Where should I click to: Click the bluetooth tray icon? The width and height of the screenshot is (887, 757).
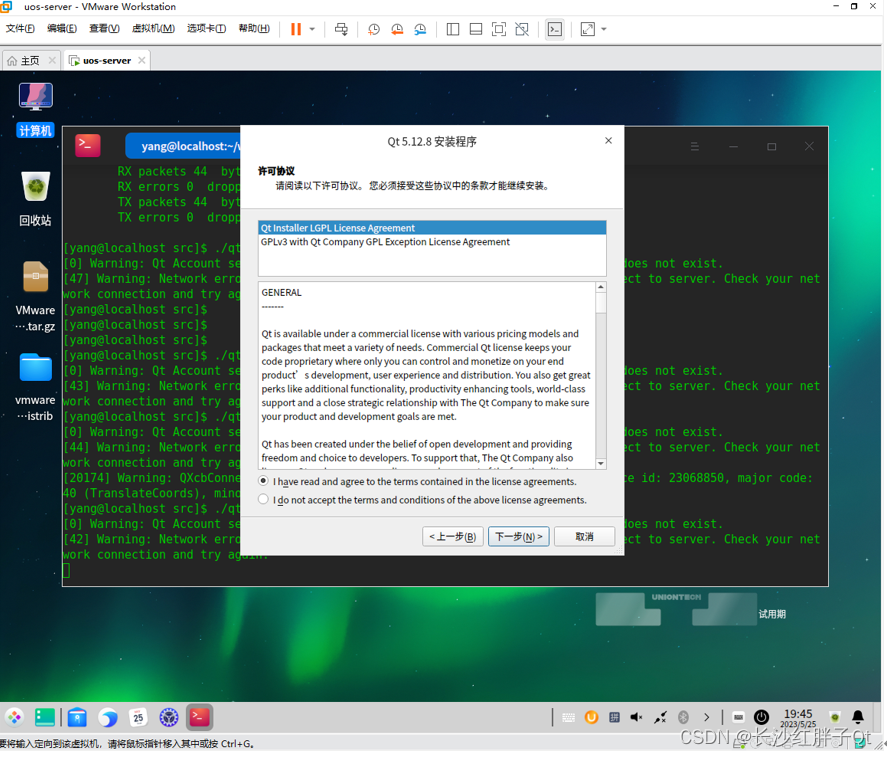point(683,717)
